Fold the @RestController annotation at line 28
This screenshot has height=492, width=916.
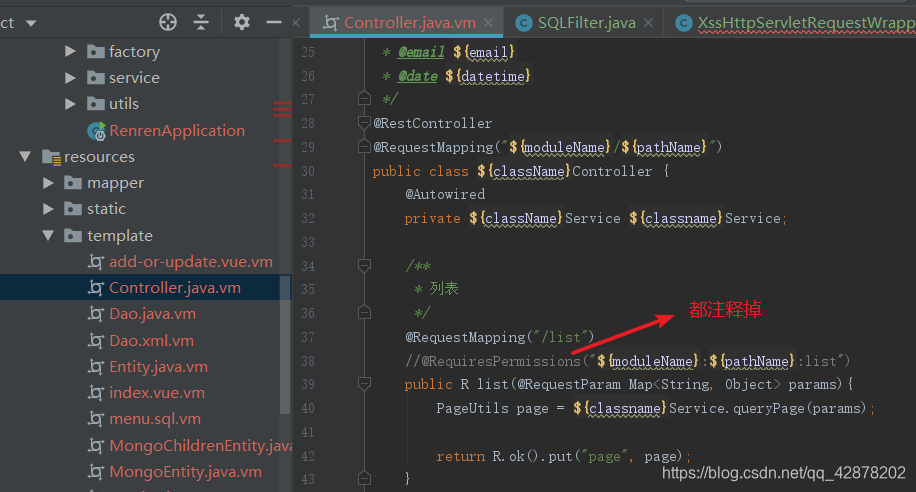coord(365,122)
